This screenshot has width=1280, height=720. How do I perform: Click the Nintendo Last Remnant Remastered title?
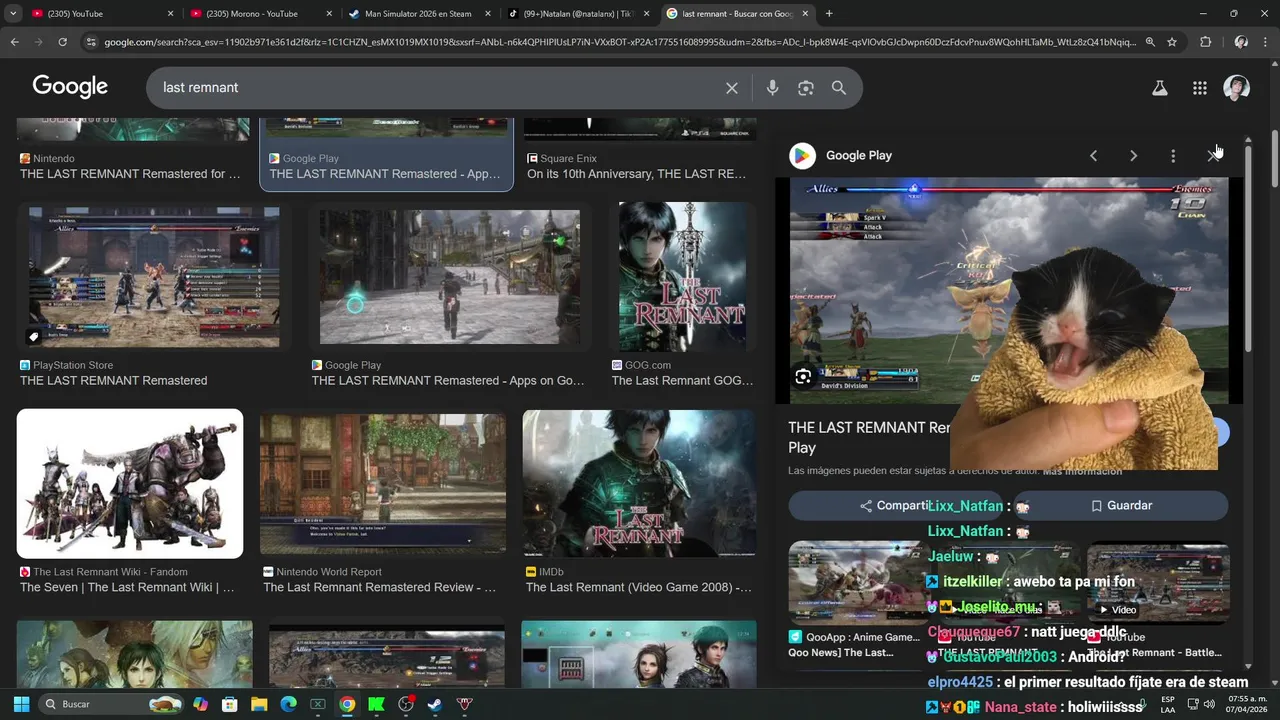tap(130, 174)
